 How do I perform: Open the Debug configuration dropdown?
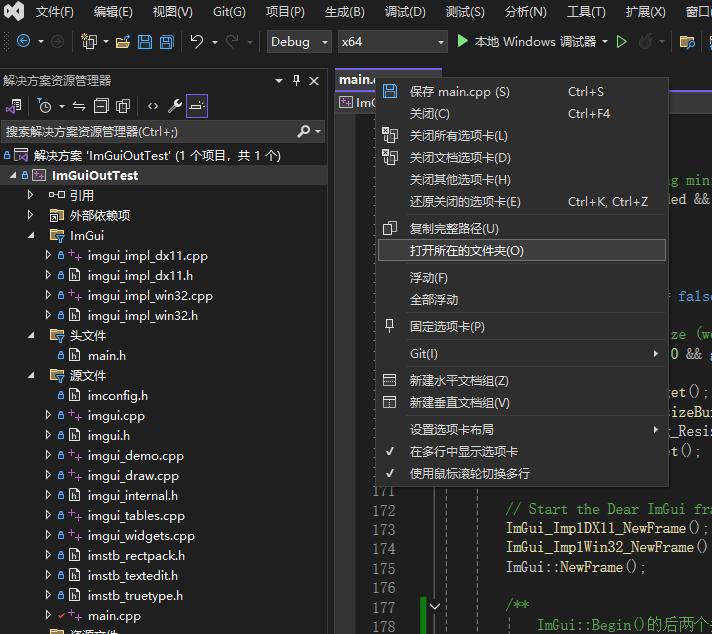[x=299, y=42]
